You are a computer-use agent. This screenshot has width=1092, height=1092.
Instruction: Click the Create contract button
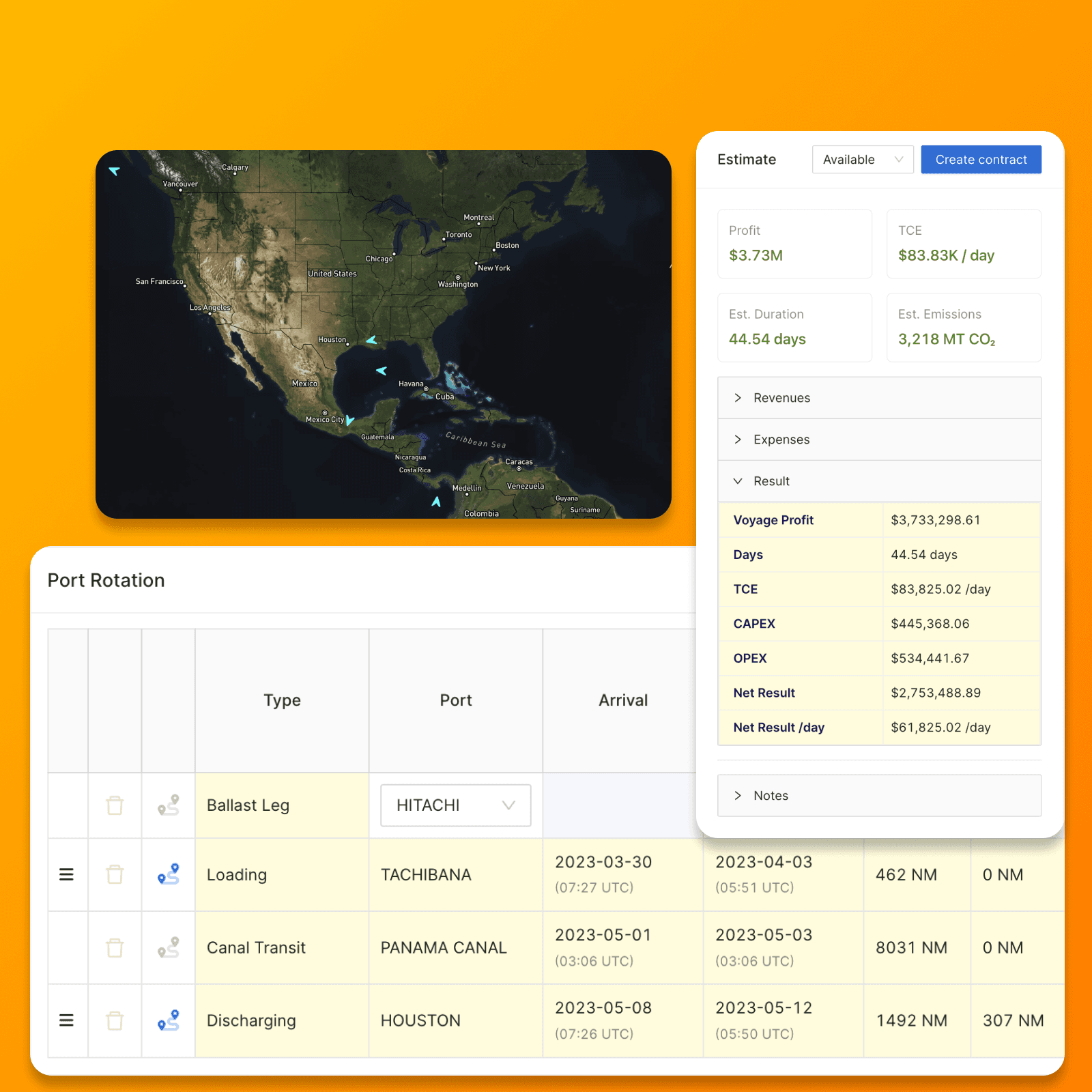(981, 160)
